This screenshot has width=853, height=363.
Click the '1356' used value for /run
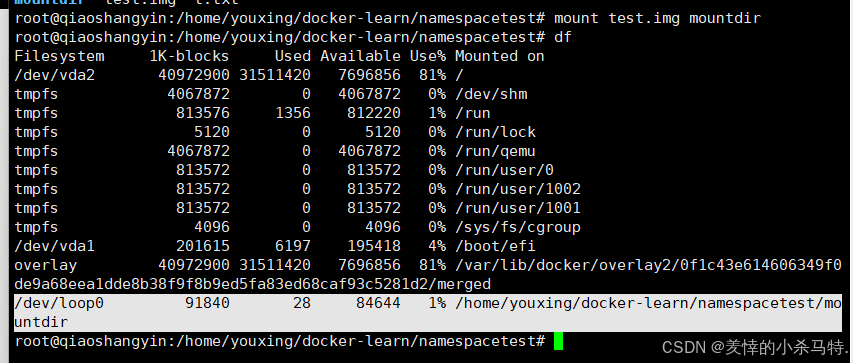293,113
